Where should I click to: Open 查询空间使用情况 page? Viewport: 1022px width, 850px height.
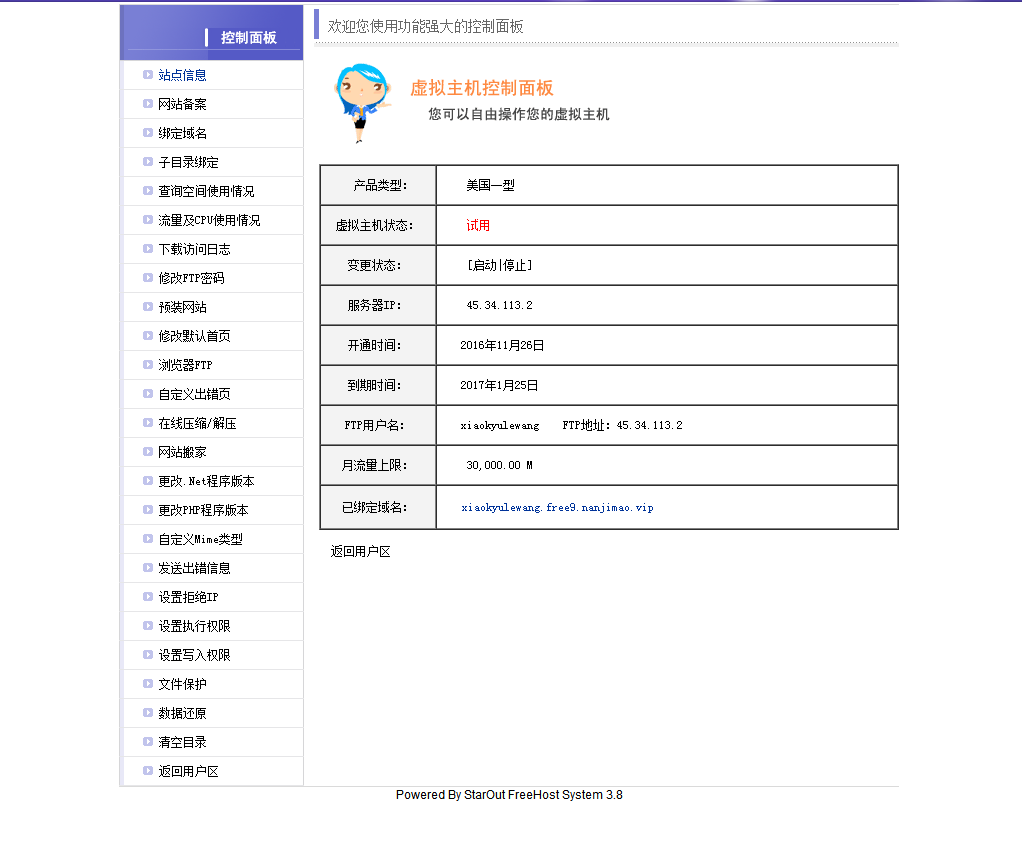[x=206, y=191]
